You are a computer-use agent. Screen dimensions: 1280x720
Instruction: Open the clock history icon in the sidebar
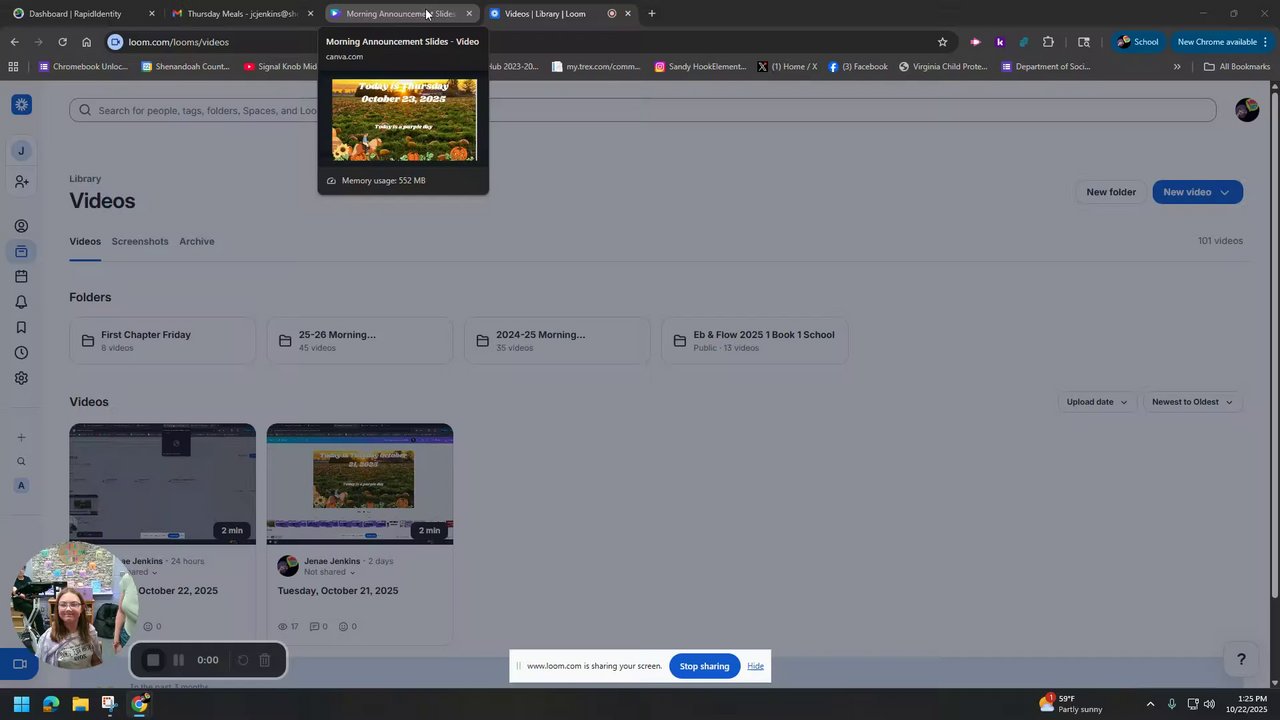point(21,353)
